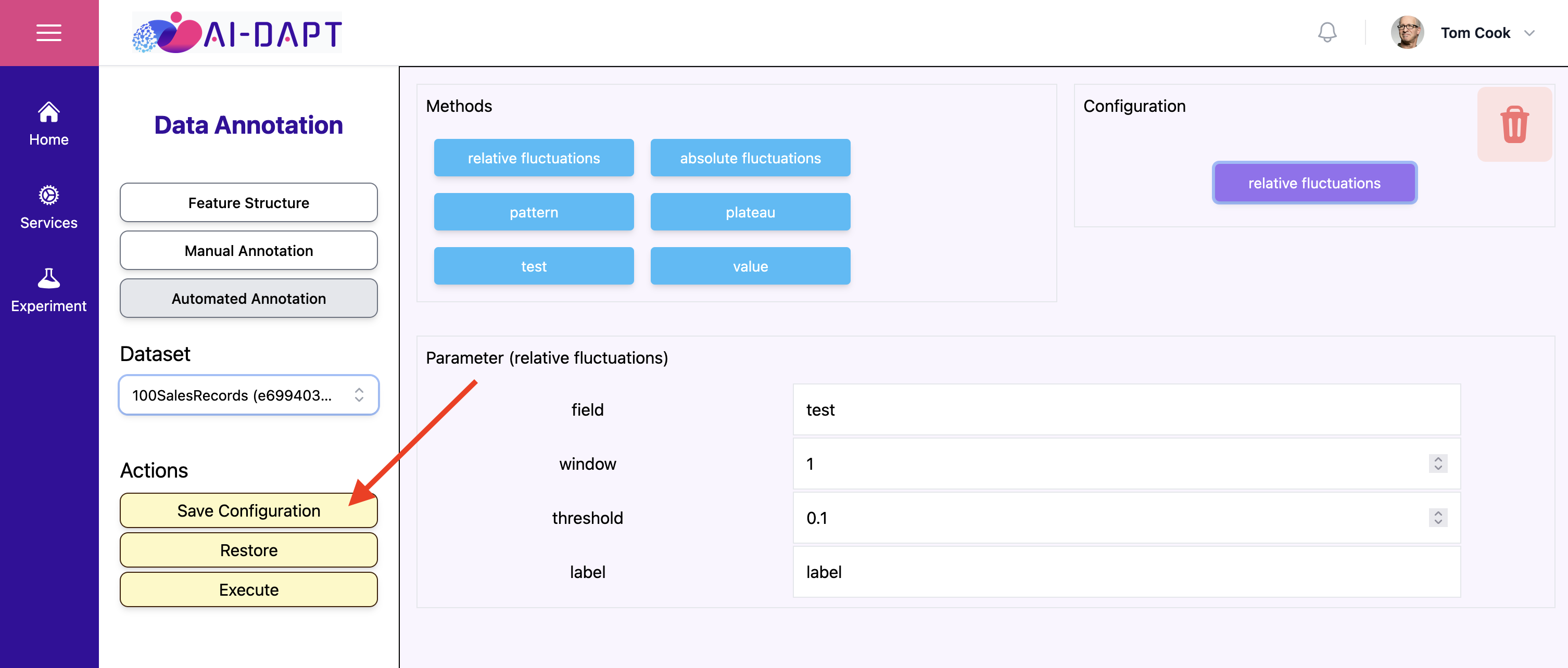
Task: Switch to Feature Structure tab
Action: (x=248, y=202)
